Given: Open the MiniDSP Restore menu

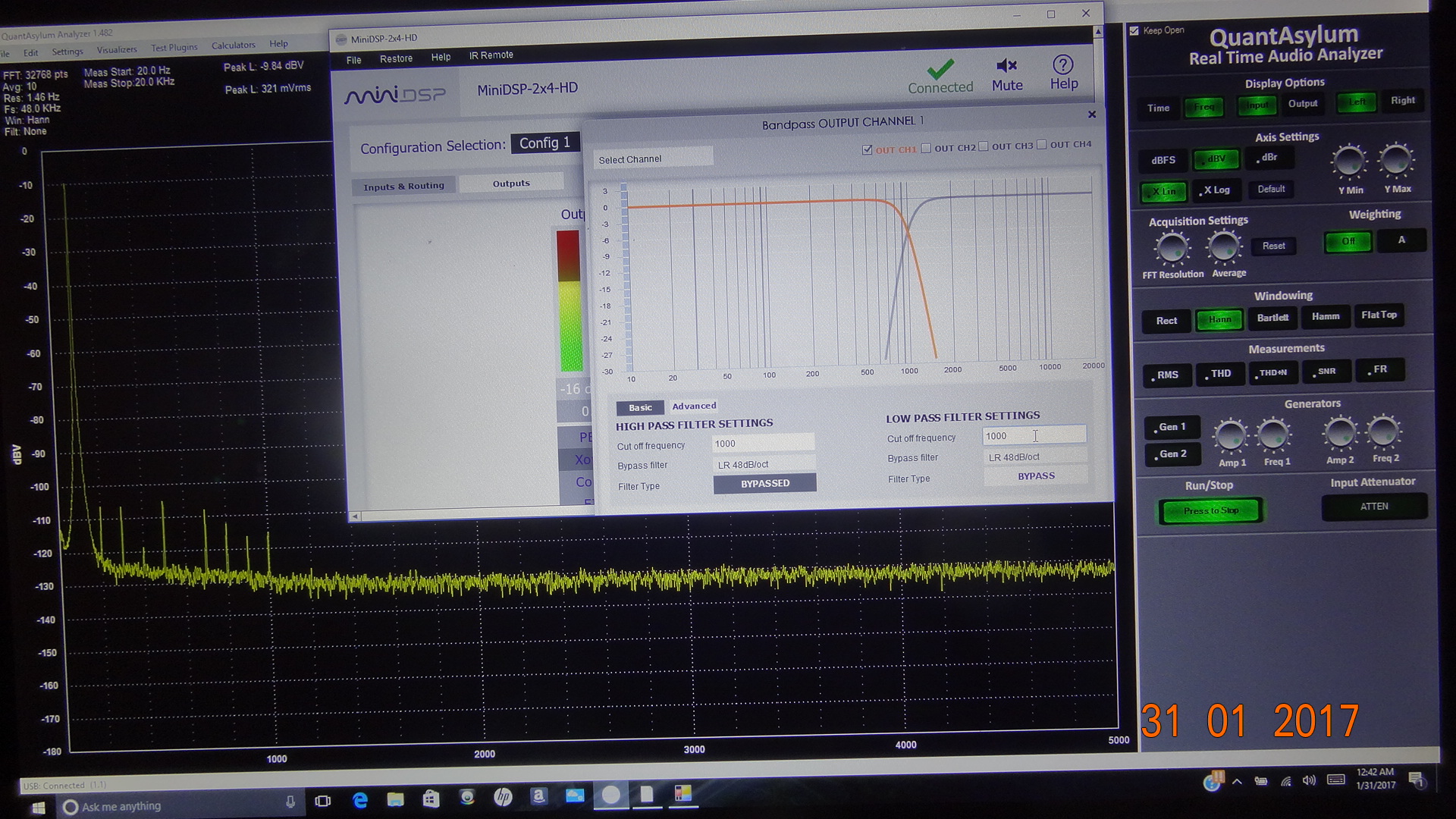Looking at the screenshot, I should (396, 58).
